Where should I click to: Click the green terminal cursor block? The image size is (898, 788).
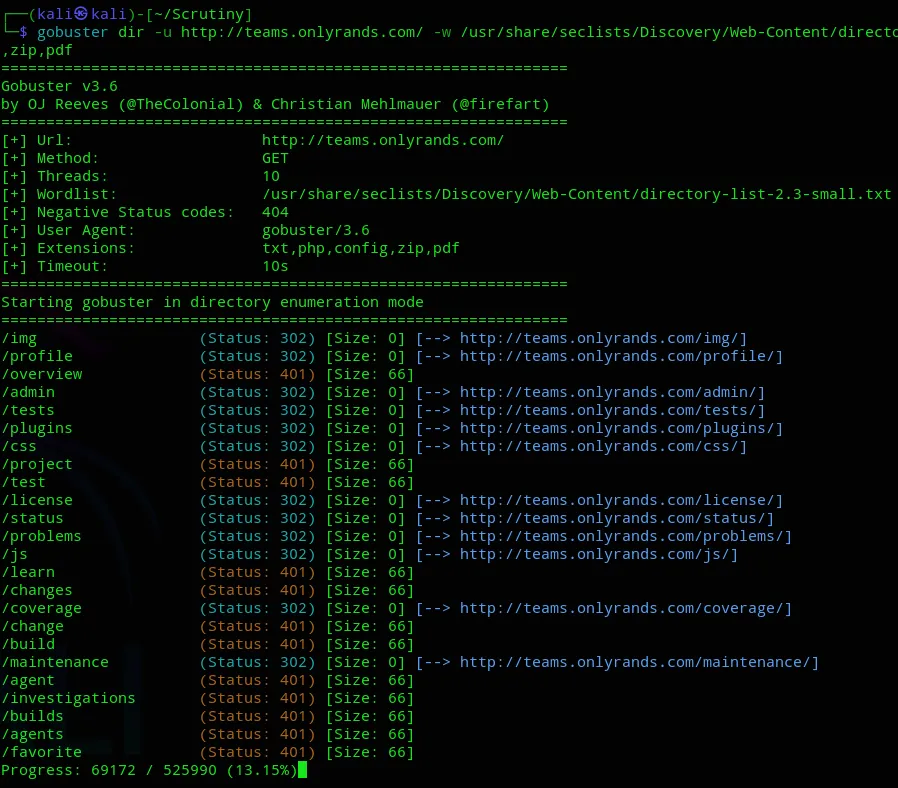302,770
